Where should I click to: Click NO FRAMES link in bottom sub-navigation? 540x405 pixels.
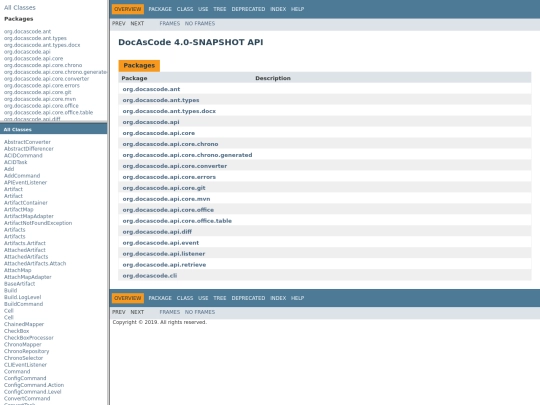coord(200,312)
